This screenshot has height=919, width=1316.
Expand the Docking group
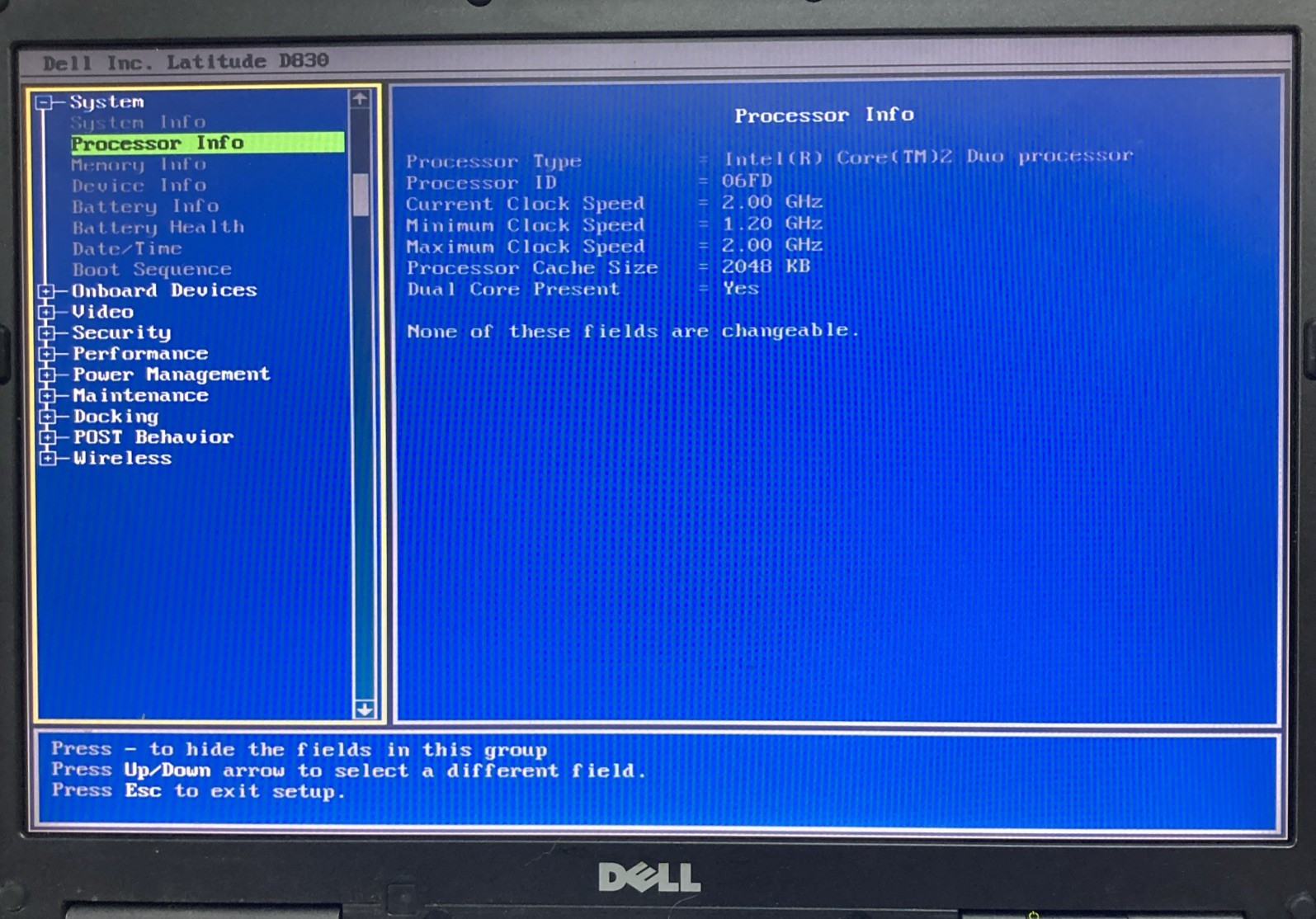(x=47, y=417)
